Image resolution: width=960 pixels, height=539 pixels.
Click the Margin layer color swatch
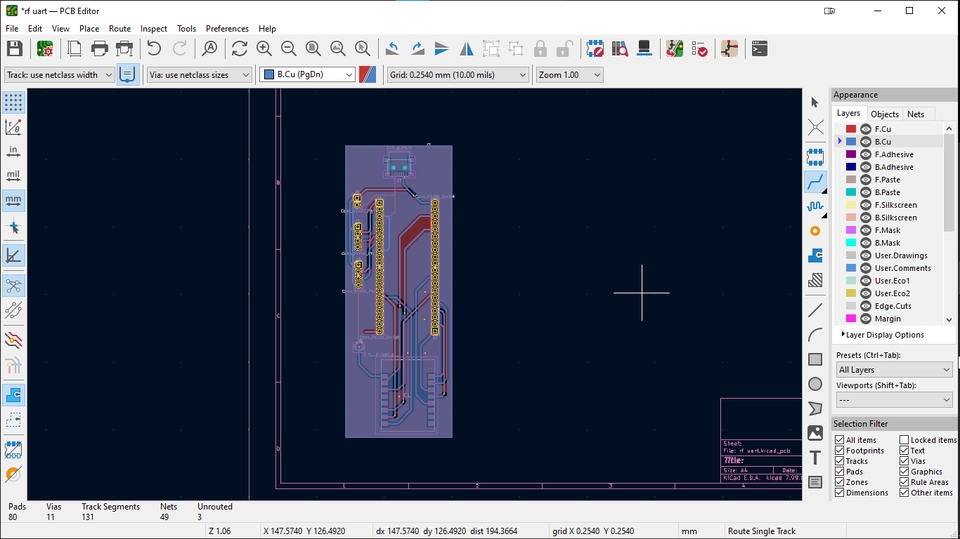[851, 318]
